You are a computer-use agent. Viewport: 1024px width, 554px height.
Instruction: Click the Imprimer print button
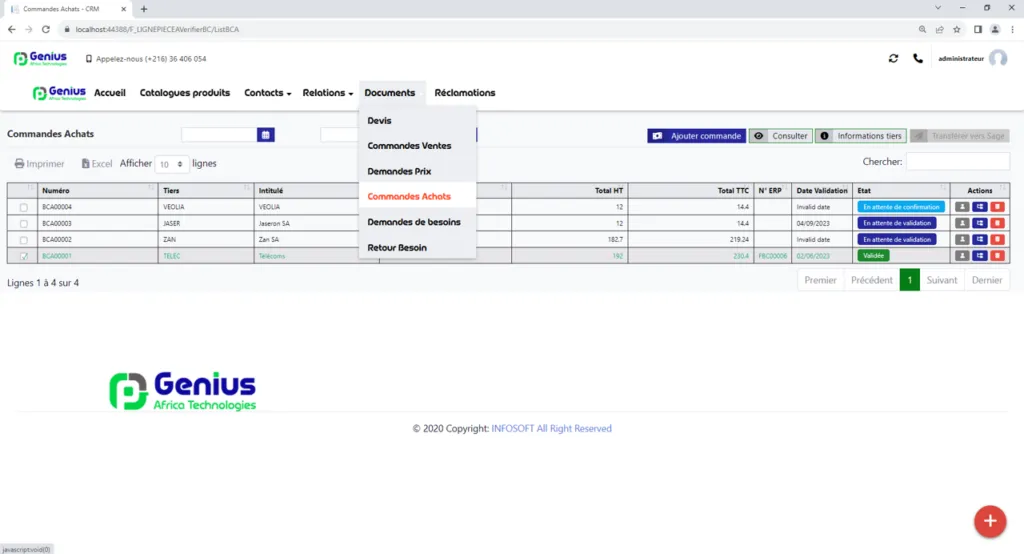click(39, 164)
